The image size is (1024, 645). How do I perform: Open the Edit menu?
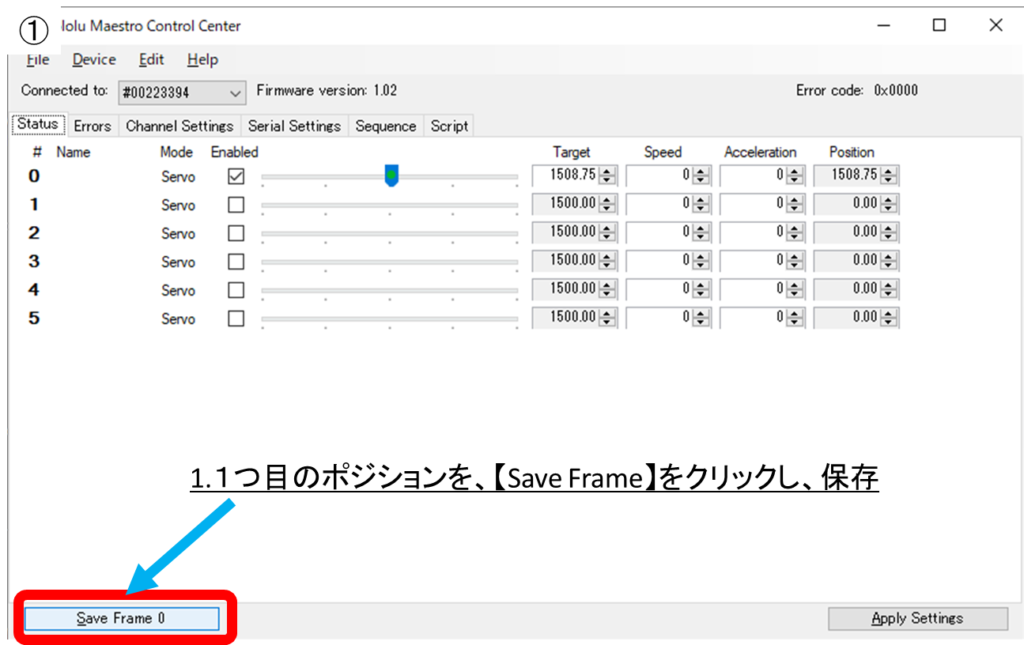151,59
